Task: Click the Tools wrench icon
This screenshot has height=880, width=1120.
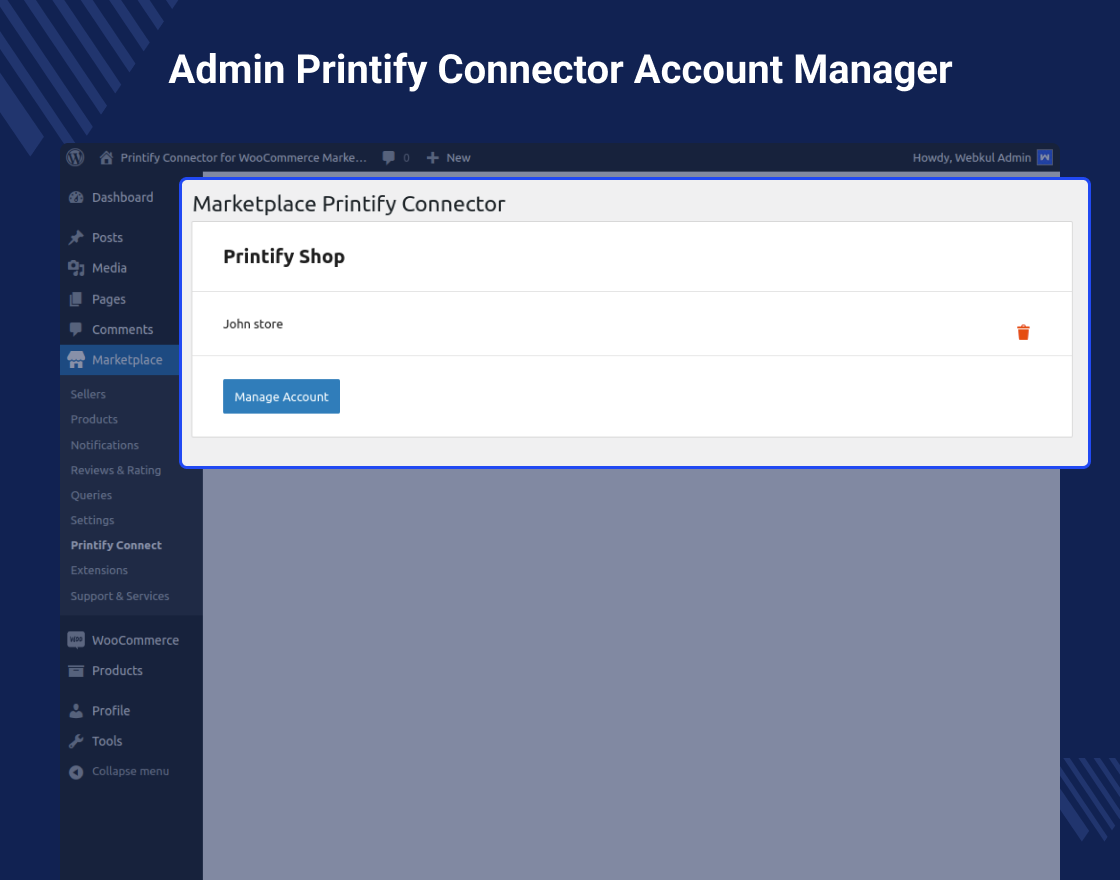Action: [x=76, y=741]
